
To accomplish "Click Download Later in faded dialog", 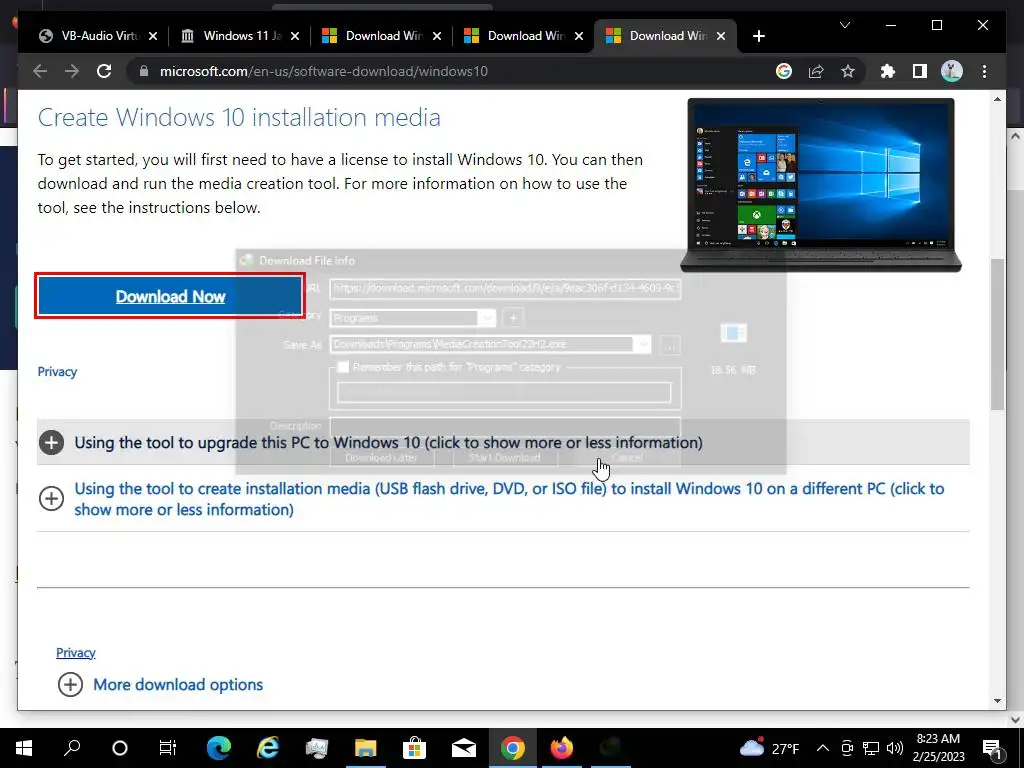I will 381,457.
